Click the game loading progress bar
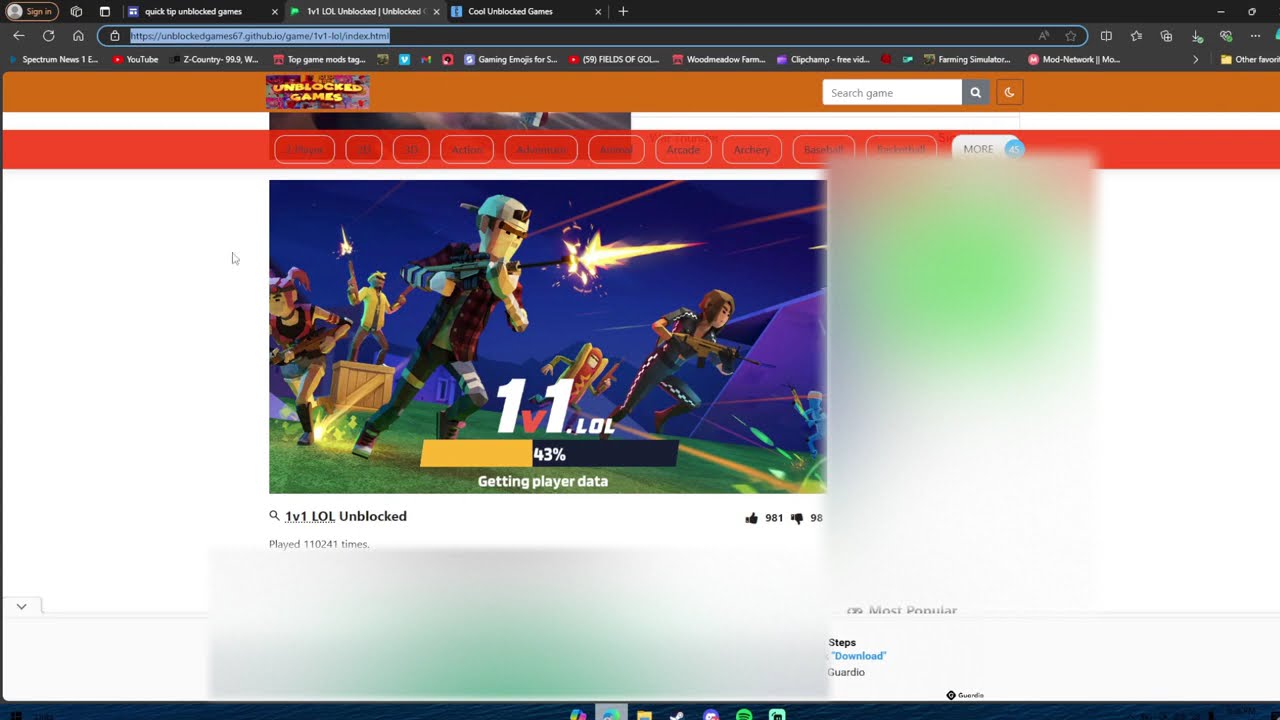This screenshot has height=720, width=1280. pos(549,453)
